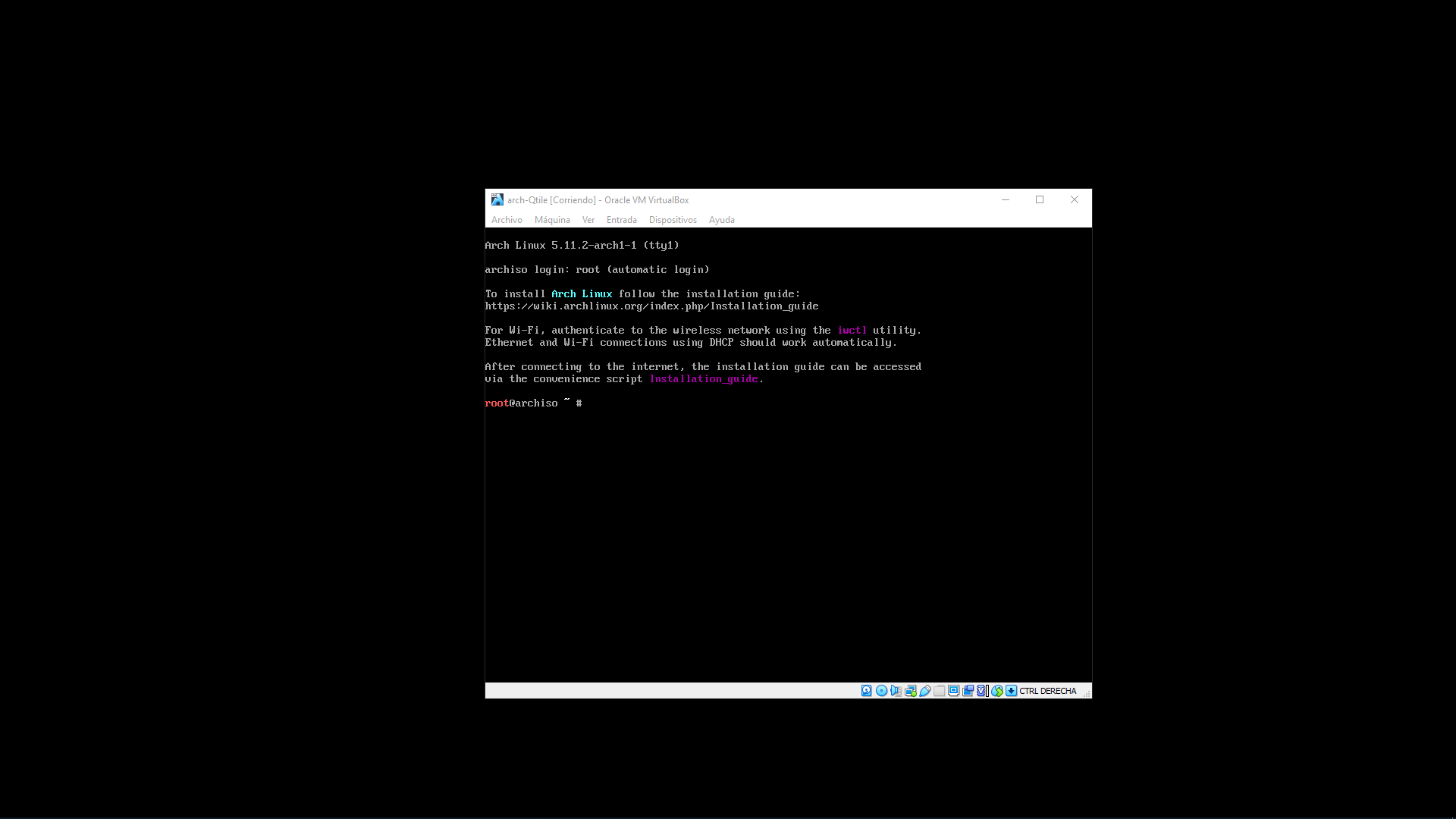Click the CTRL DERECHA host key label
The image size is (1456, 819).
pos(1047,691)
